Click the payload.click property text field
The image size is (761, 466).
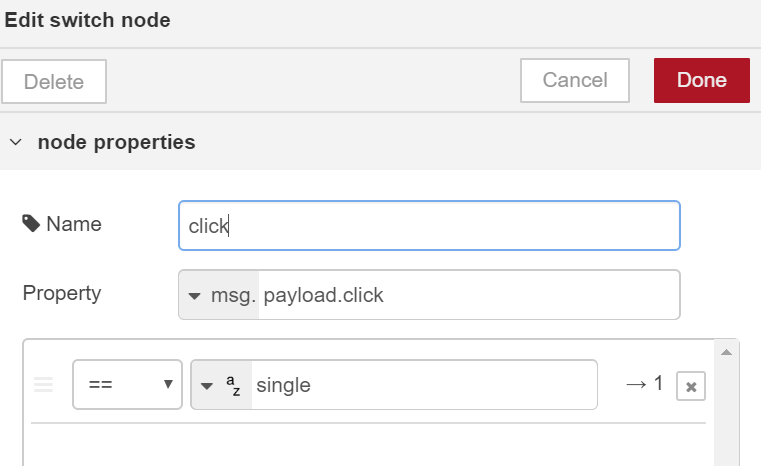(x=469, y=295)
